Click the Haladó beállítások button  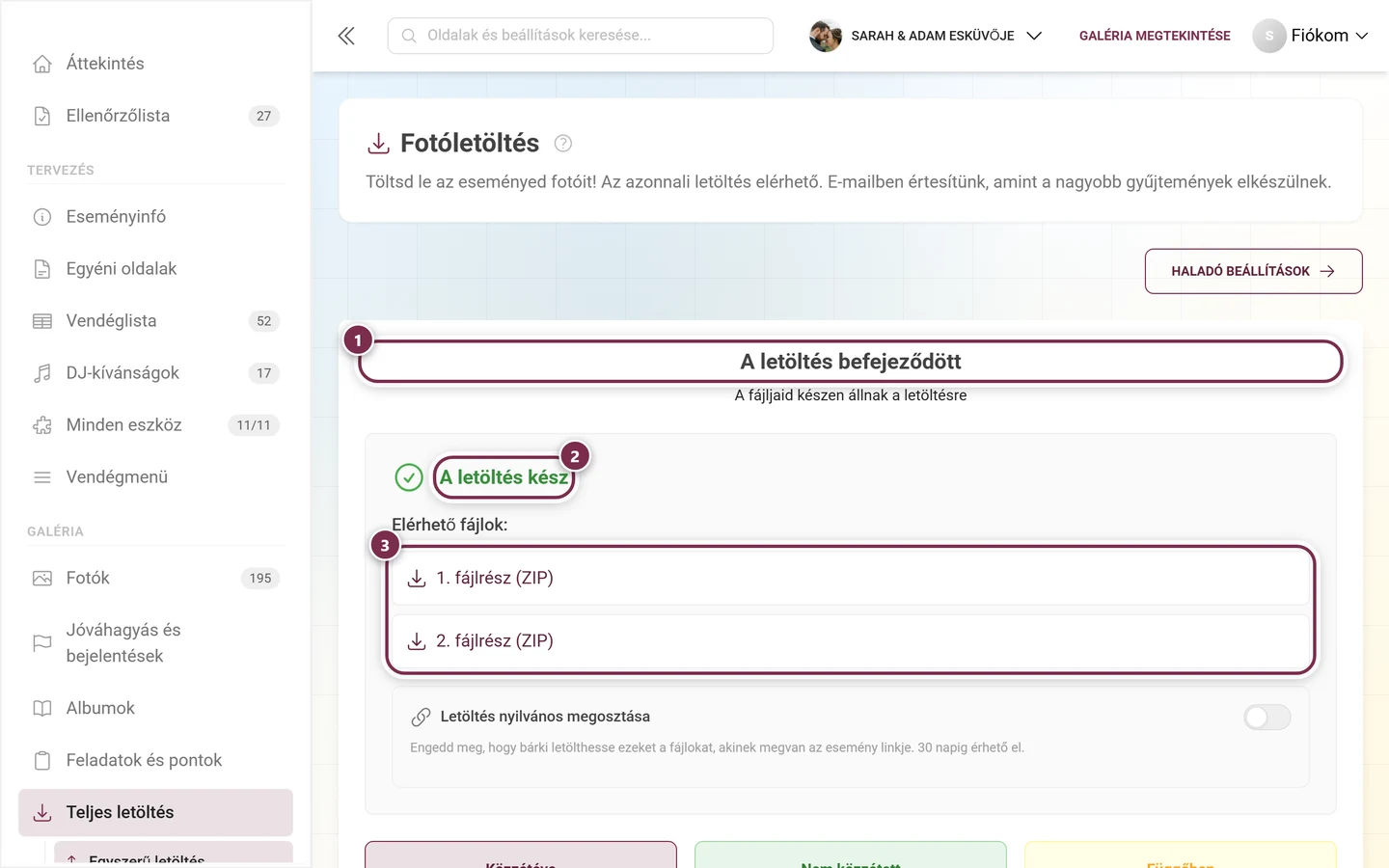pyautogui.click(x=1253, y=271)
